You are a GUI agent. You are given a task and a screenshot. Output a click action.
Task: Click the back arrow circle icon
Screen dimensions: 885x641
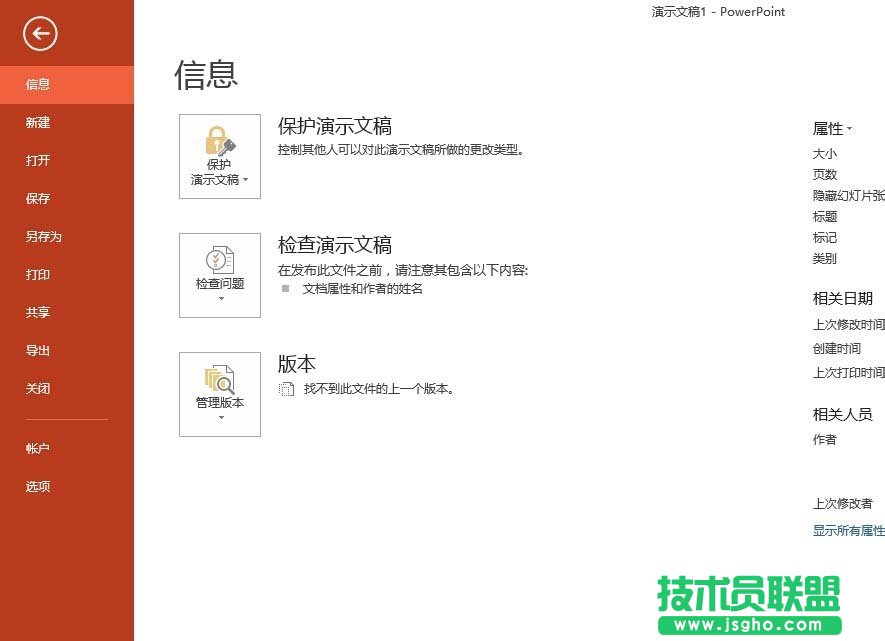coord(40,34)
